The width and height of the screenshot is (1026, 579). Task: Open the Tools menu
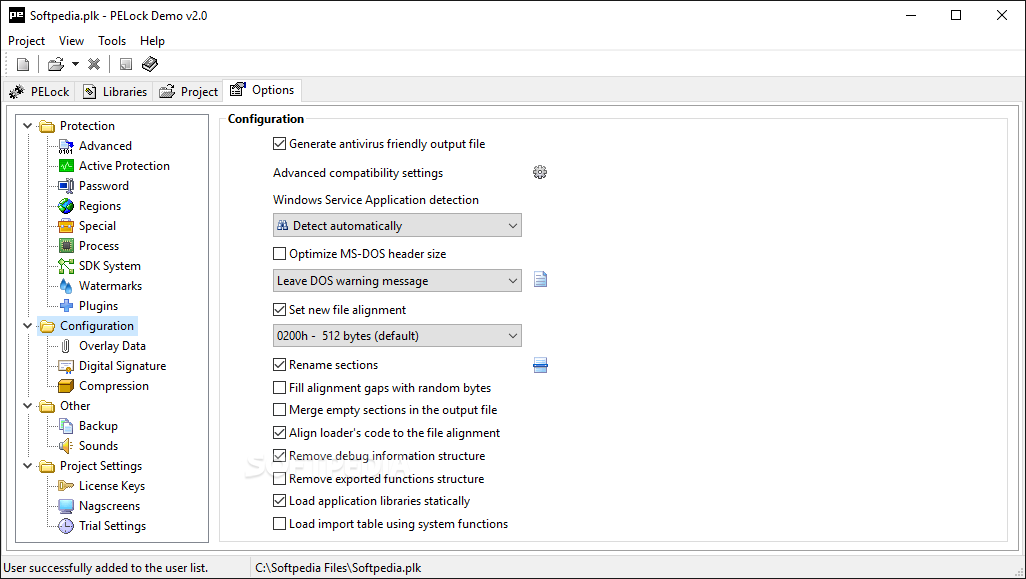(112, 41)
